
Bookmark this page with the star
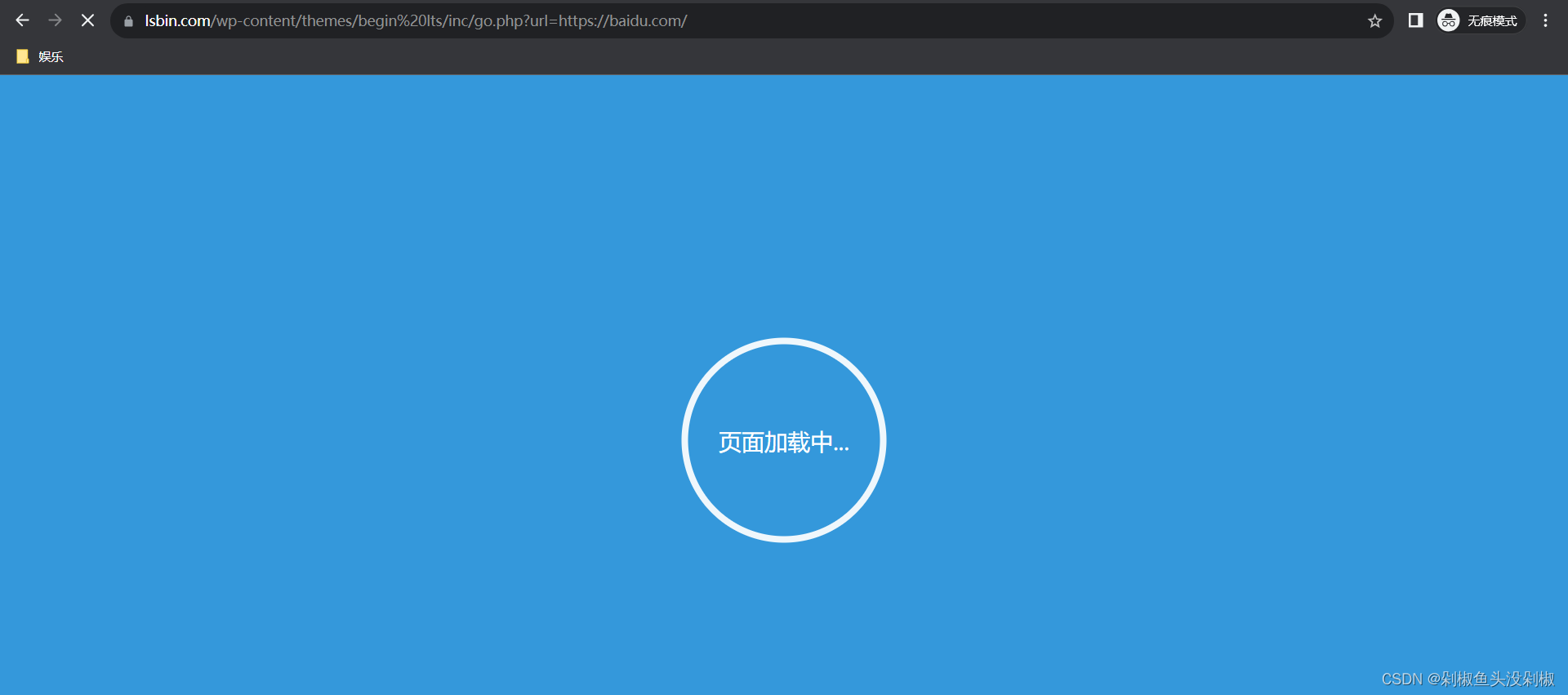[x=1374, y=21]
